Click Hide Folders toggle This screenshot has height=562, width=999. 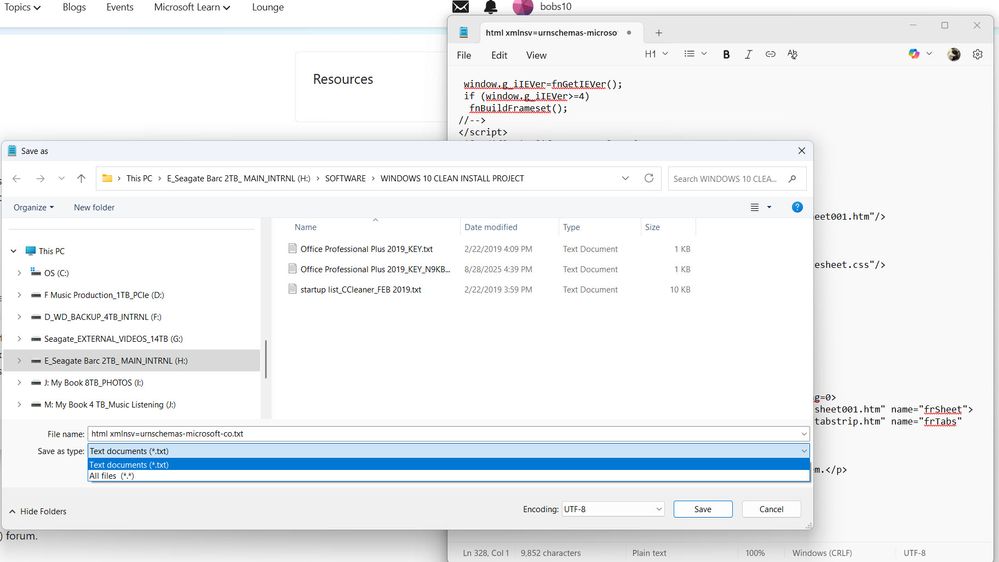tap(38, 511)
